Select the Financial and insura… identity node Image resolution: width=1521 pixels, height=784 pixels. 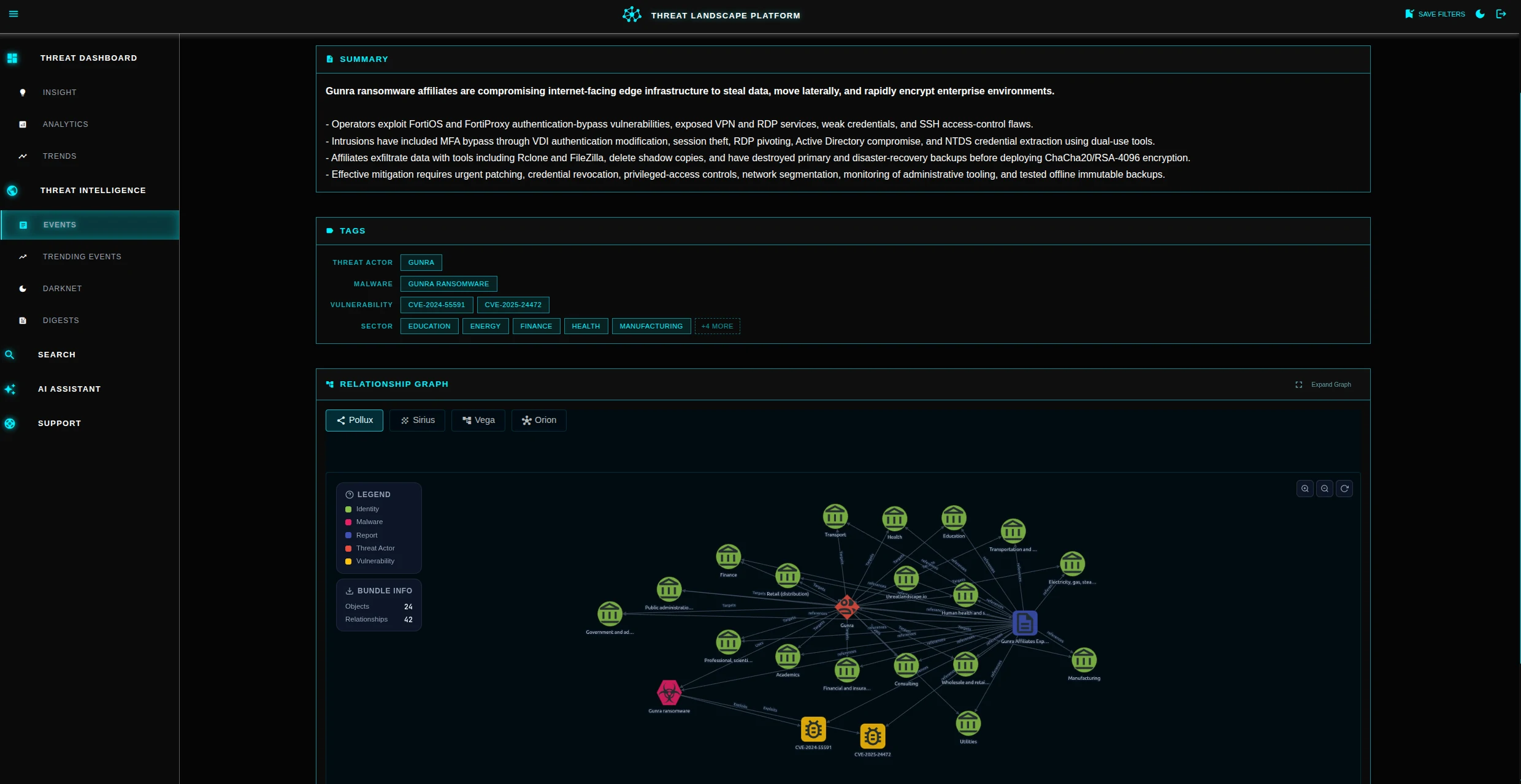coord(847,670)
